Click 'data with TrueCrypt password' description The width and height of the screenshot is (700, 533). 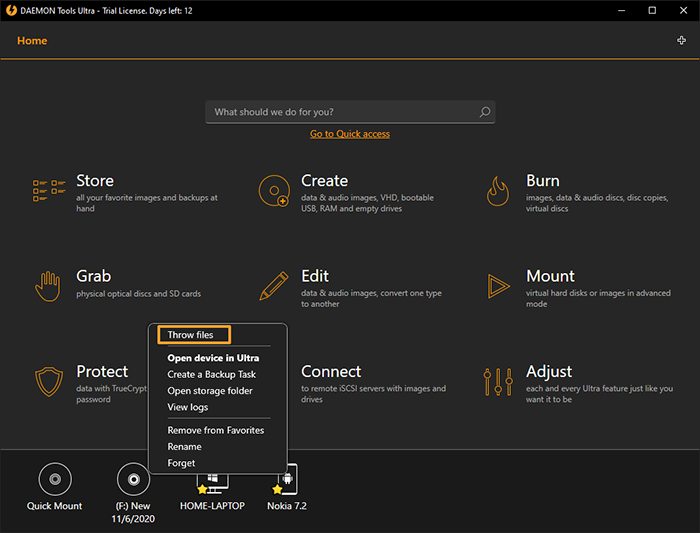click(111, 394)
